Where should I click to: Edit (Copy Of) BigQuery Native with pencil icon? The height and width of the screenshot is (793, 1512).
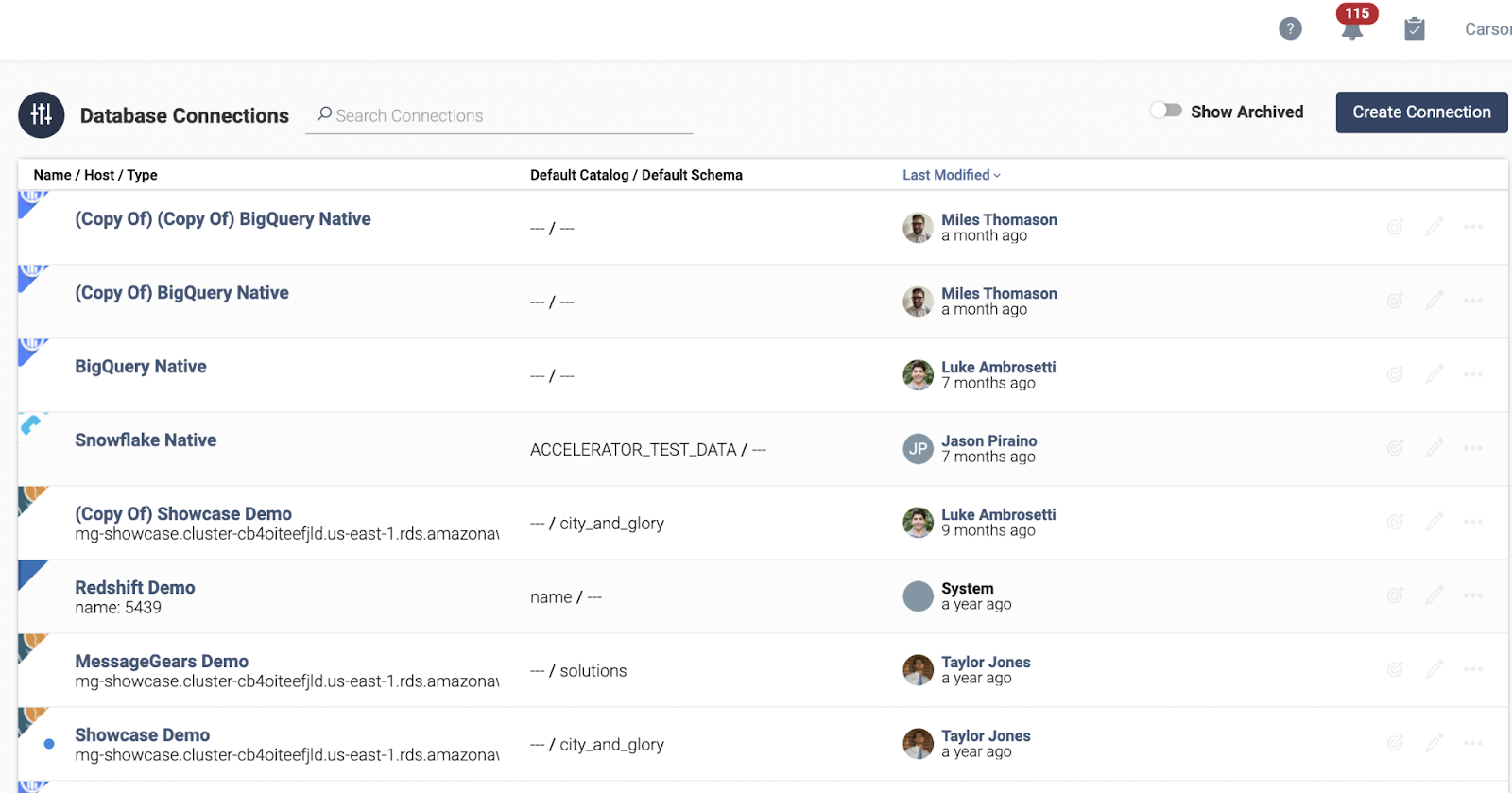click(x=1435, y=301)
